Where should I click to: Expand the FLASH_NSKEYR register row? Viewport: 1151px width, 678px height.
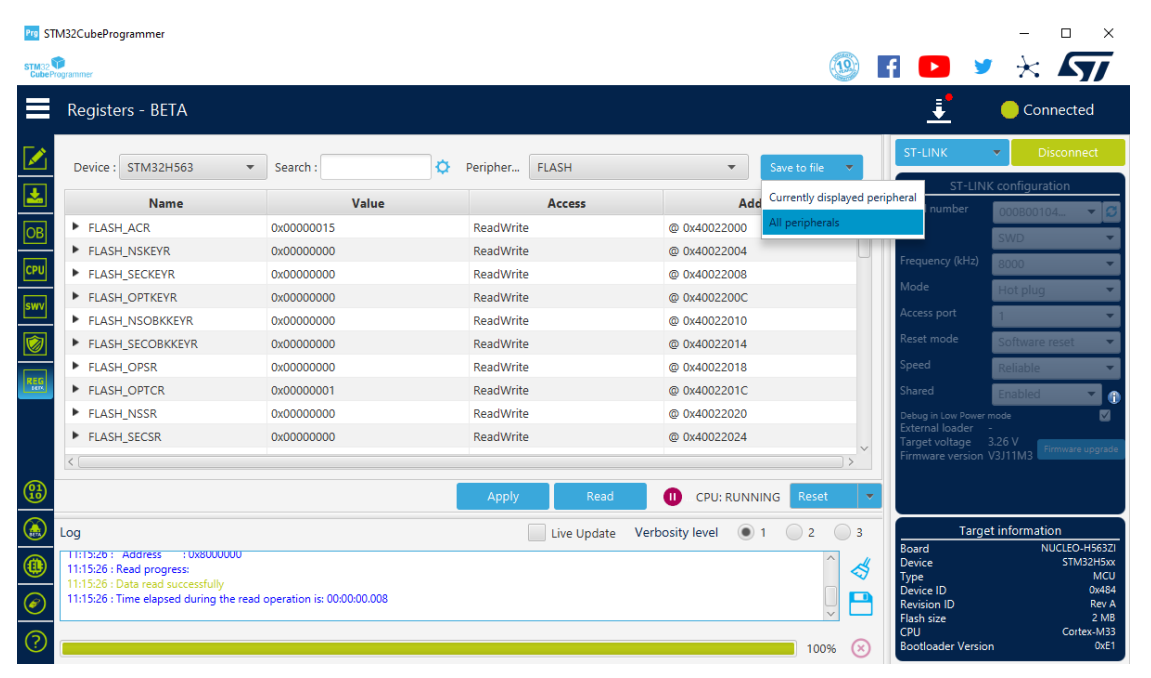[76, 250]
